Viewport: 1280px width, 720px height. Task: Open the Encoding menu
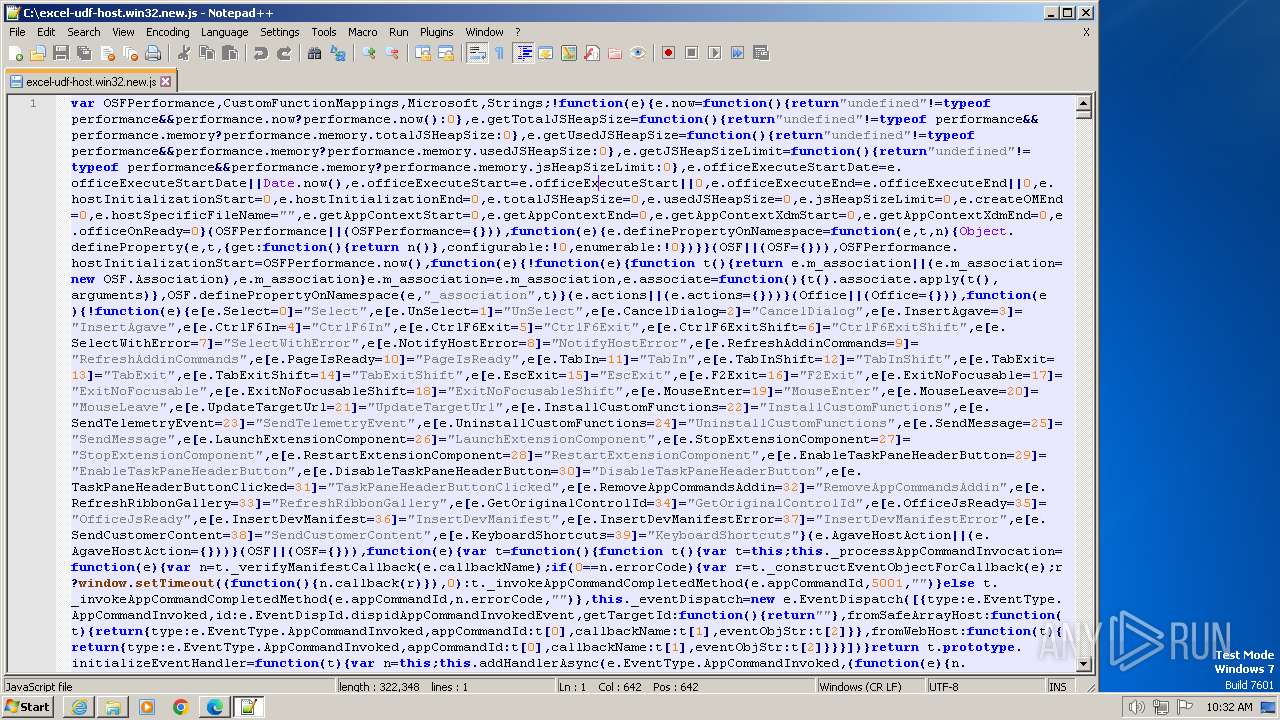(167, 32)
